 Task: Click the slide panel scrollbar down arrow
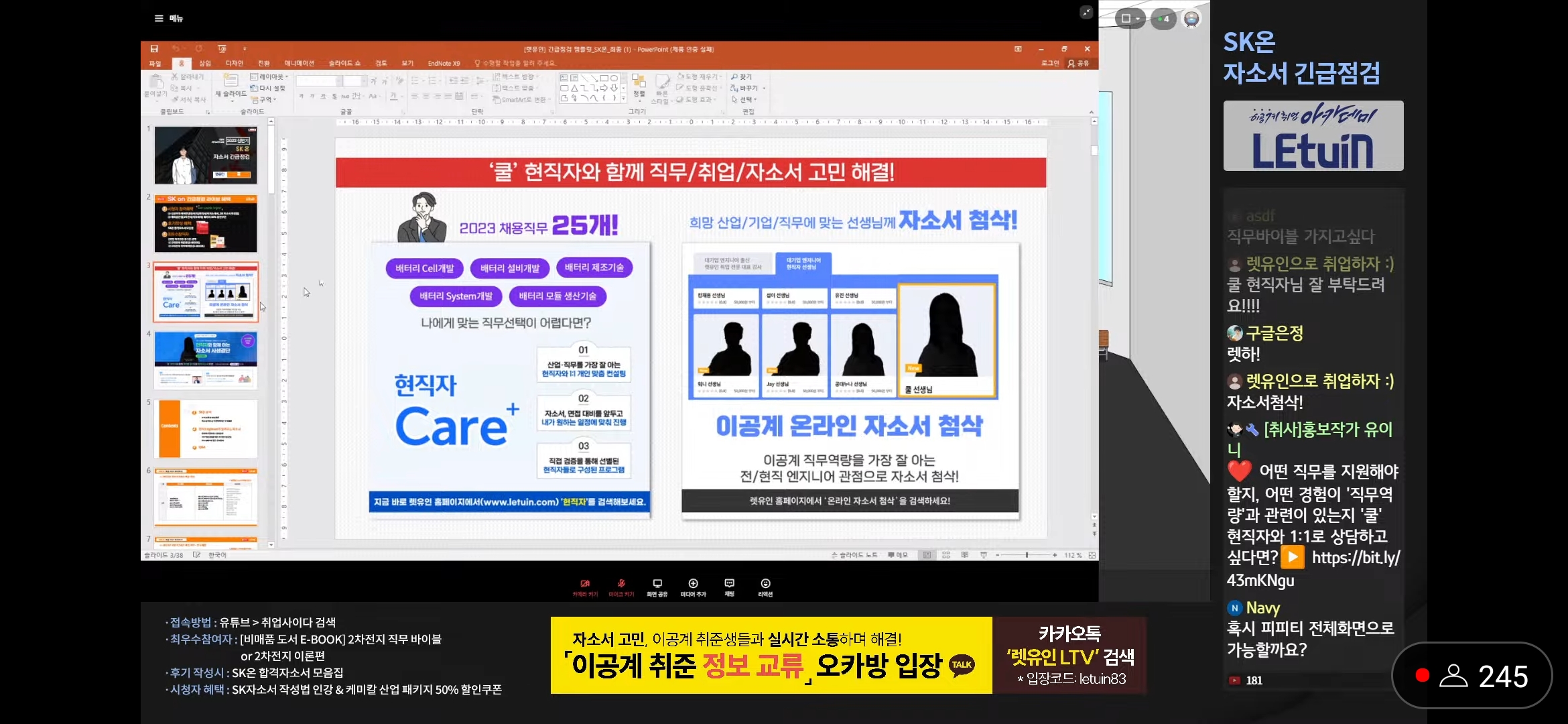pyautogui.click(x=271, y=545)
